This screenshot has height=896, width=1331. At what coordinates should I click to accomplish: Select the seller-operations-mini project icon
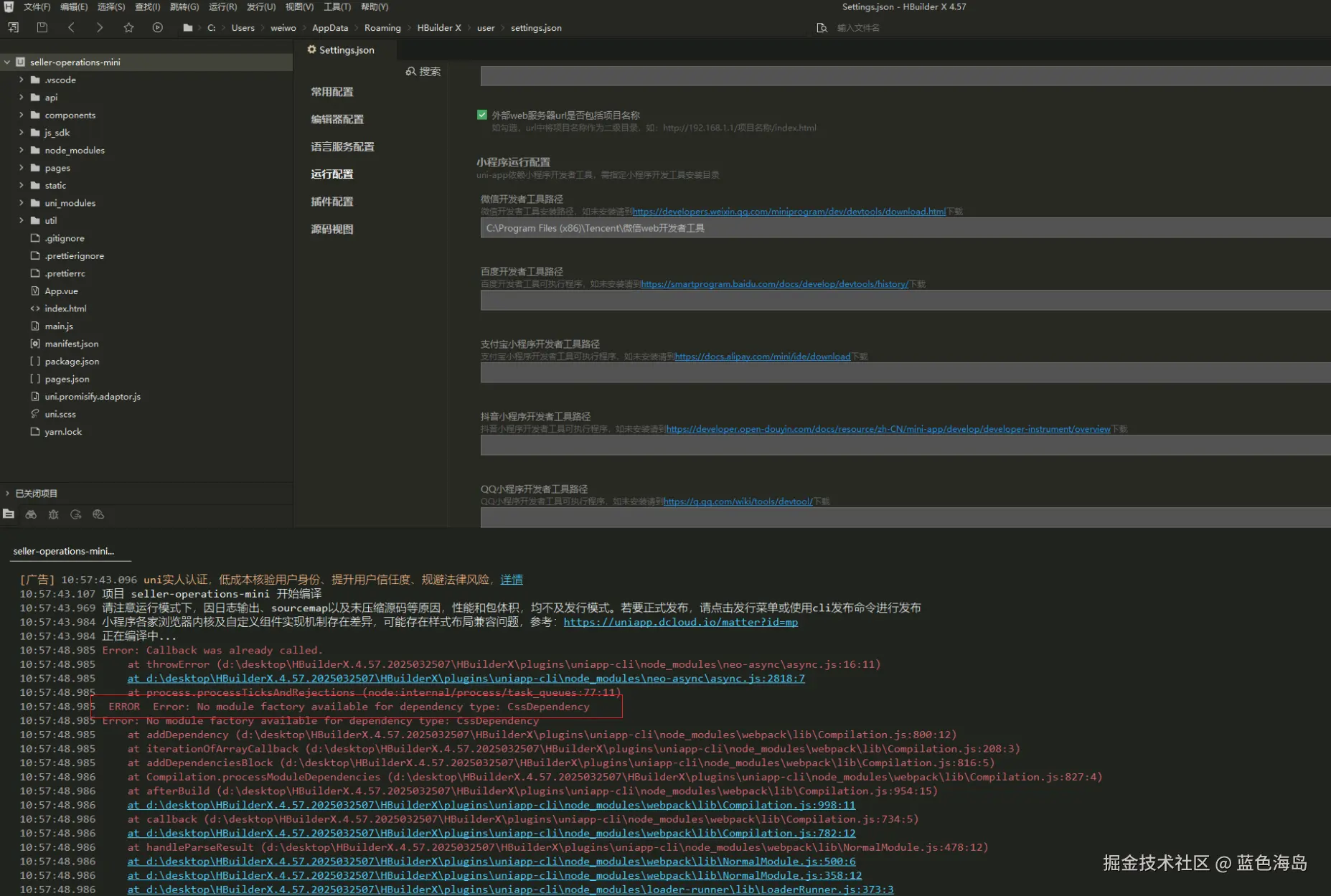click(20, 62)
